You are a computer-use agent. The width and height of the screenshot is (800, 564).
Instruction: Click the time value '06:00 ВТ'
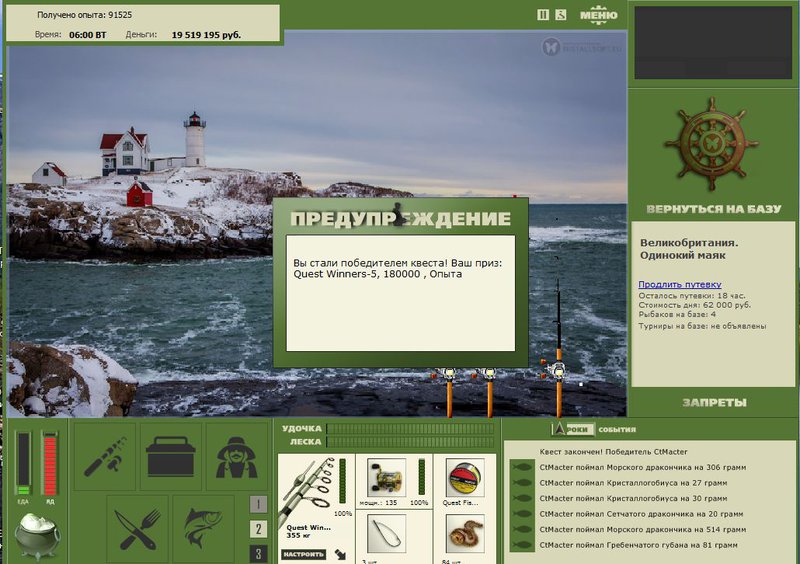(88, 35)
